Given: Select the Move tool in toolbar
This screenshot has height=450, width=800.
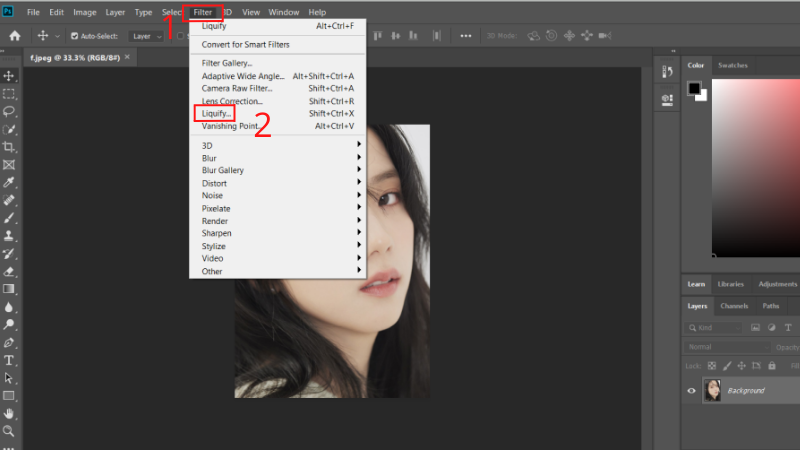Looking at the screenshot, I should coord(9,76).
